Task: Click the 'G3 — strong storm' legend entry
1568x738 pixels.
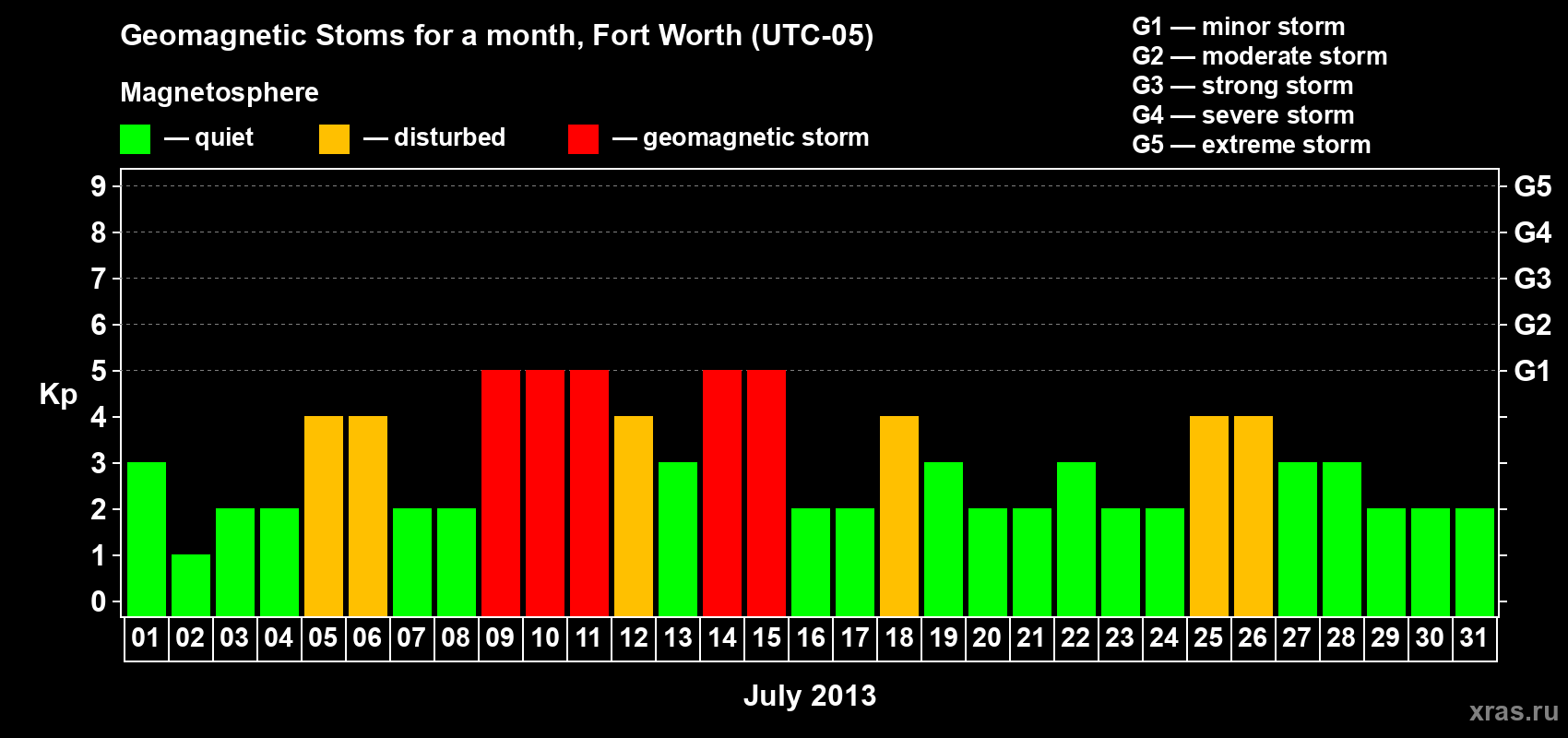Action: click(x=1242, y=86)
